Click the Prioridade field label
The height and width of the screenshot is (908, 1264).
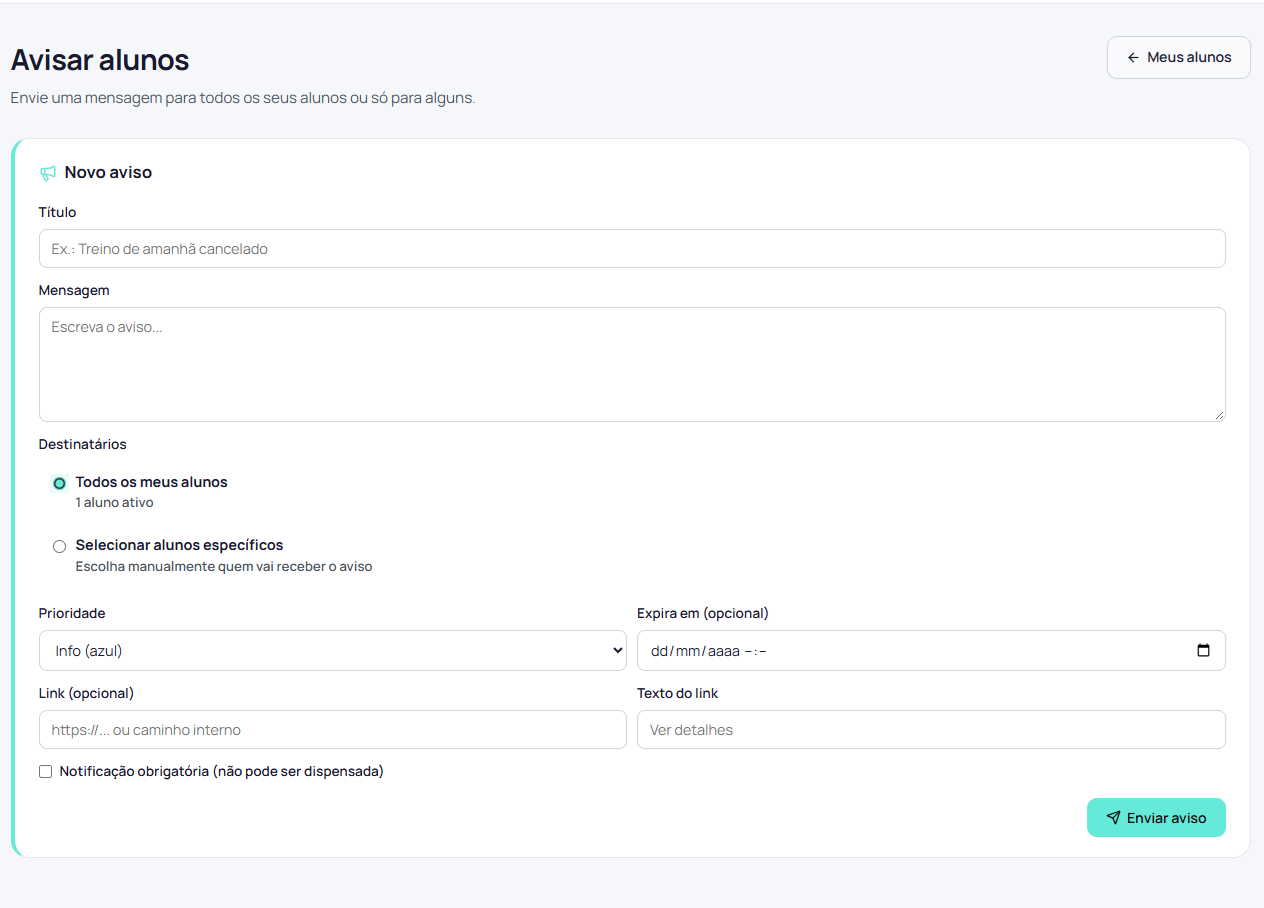click(72, 613)
